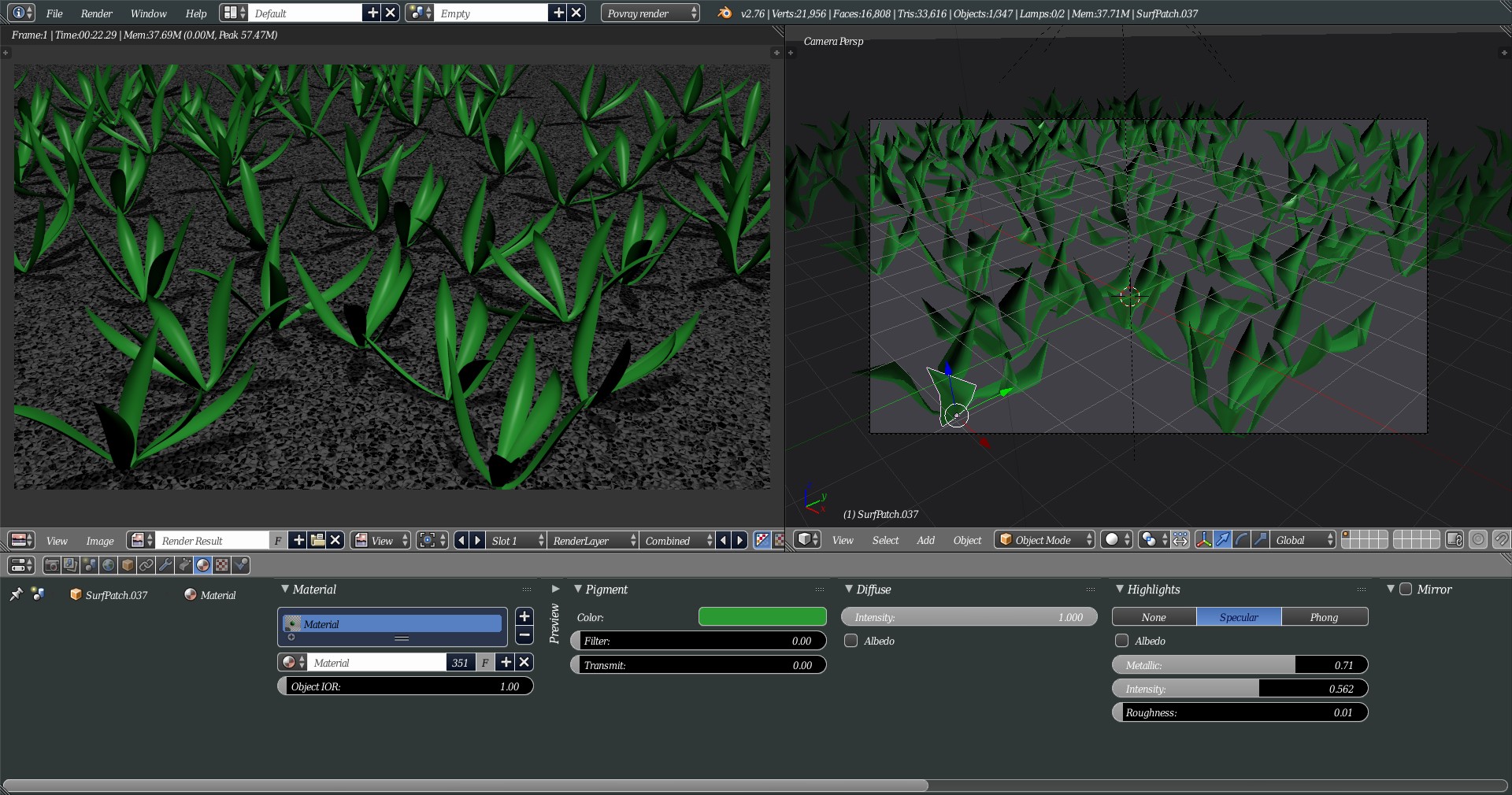Open the World properties tab

tap(109, 565)
